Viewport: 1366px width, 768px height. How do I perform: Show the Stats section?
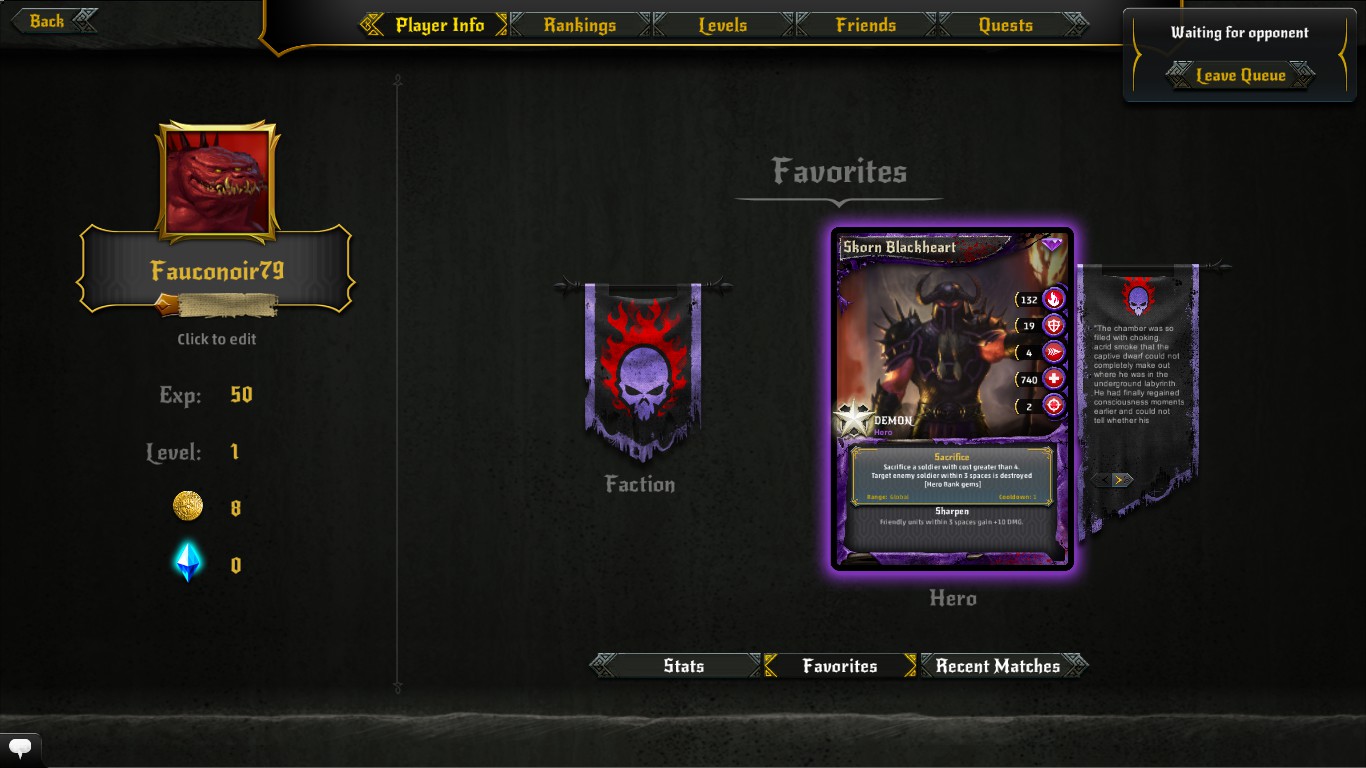tap(684, 666)
